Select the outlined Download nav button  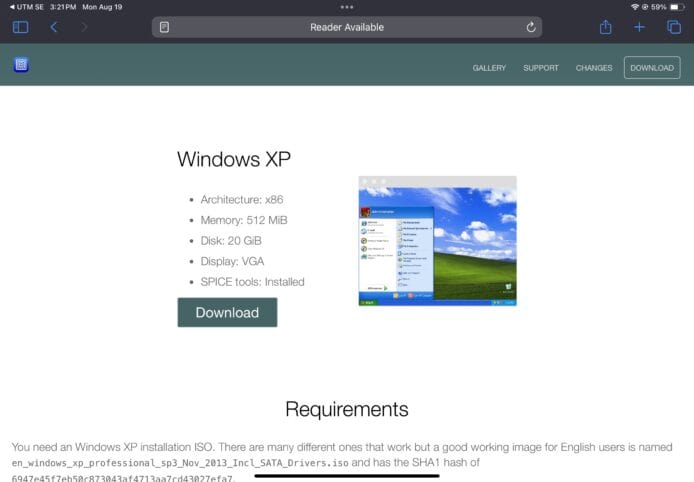click(x=652, y=68)
